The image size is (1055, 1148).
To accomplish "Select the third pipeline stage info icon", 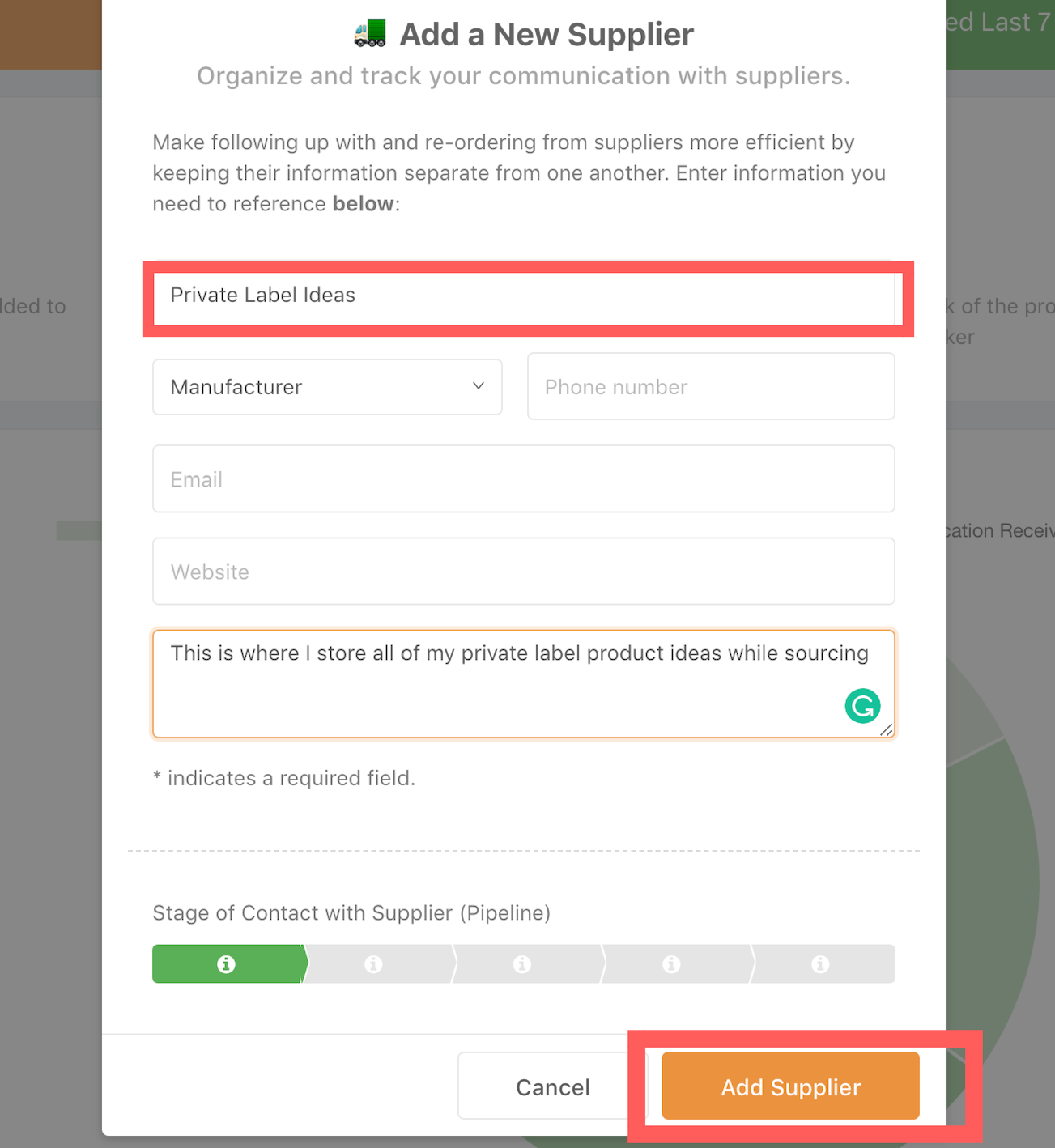I will (522, 964).
